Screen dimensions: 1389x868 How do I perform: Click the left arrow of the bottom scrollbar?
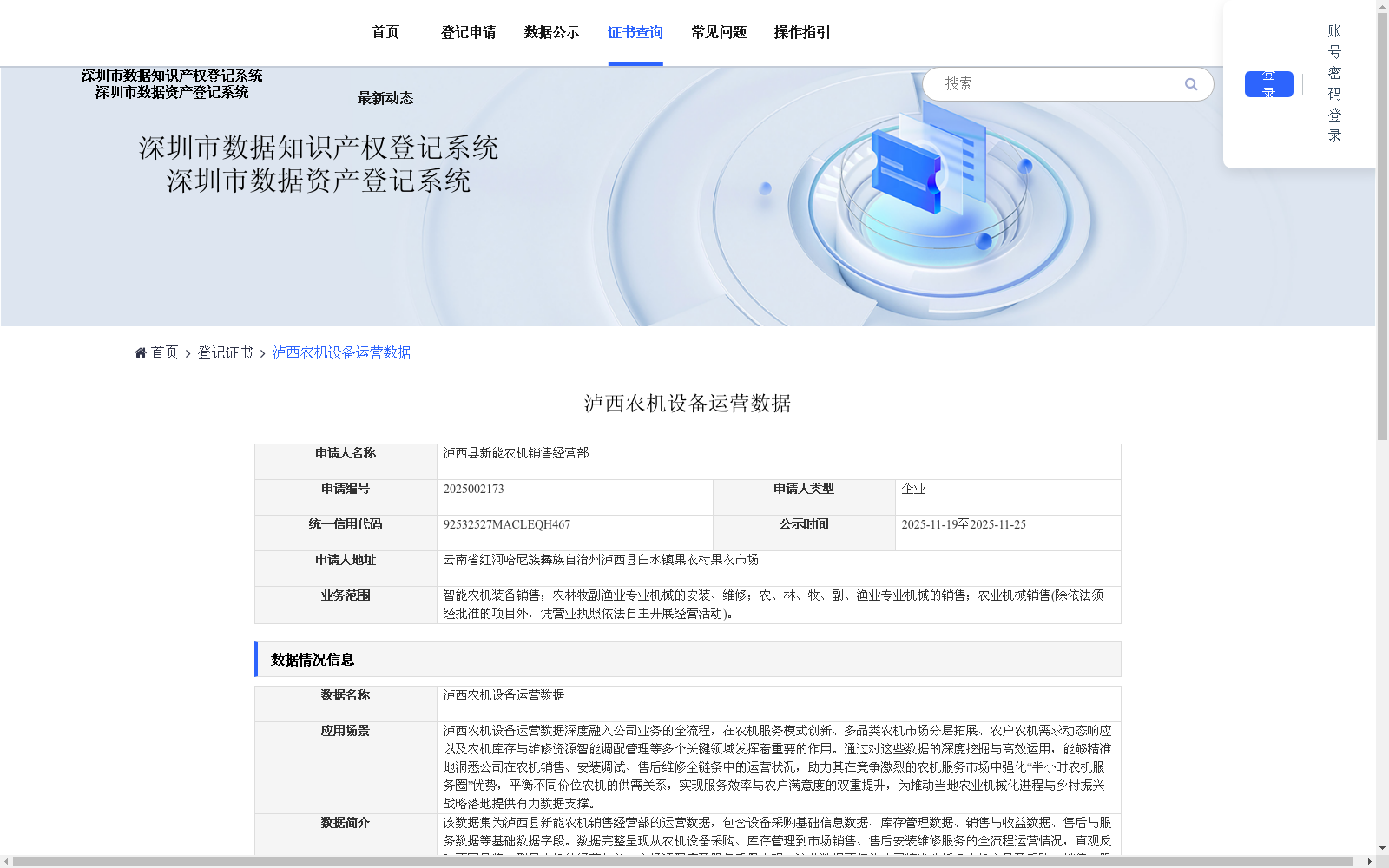(x=6, y=861)
